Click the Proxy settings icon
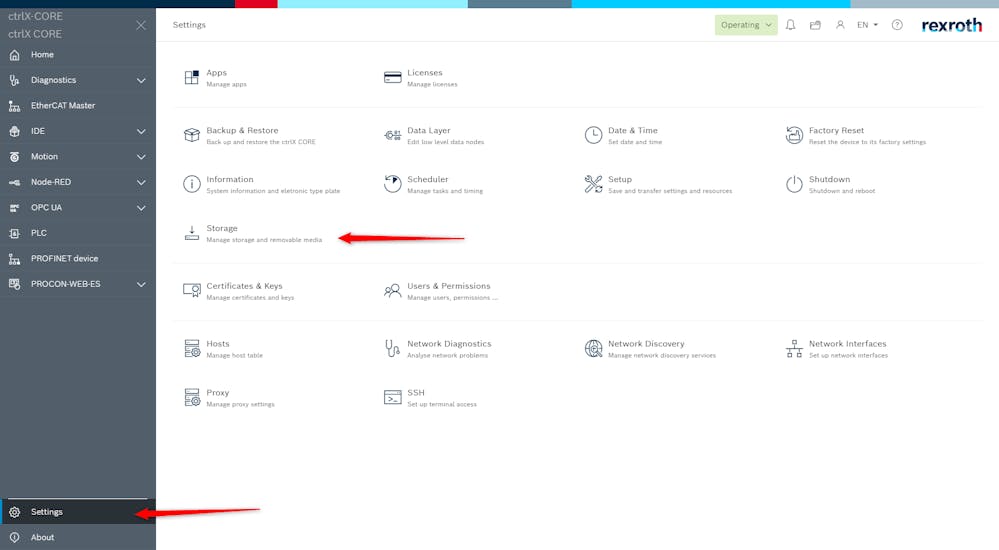 192,398
